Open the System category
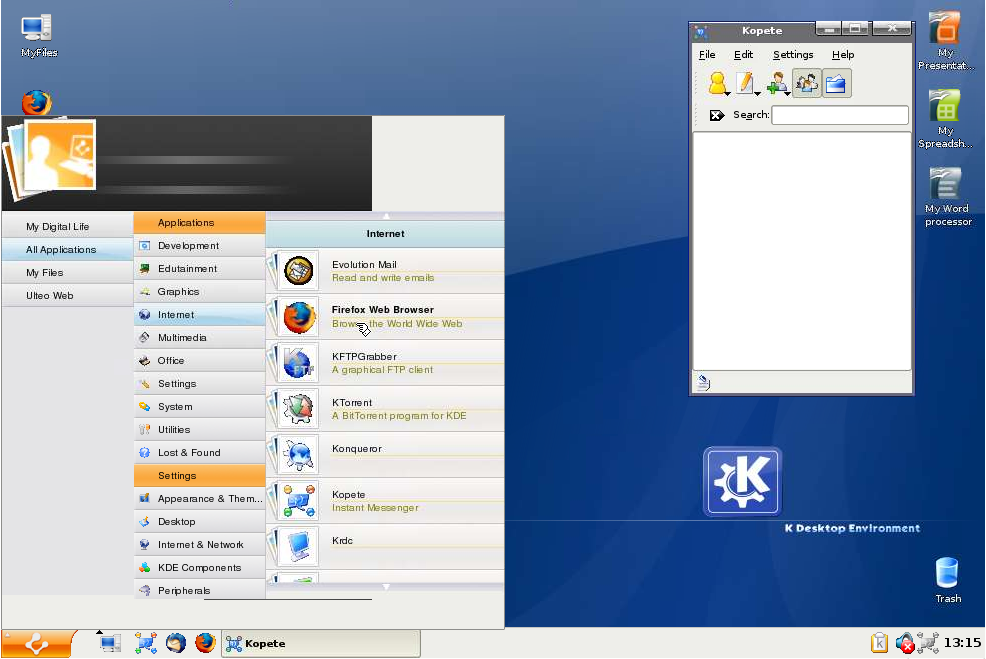The height and width of the screenshot is (659, 986). [x=199, y=407]
